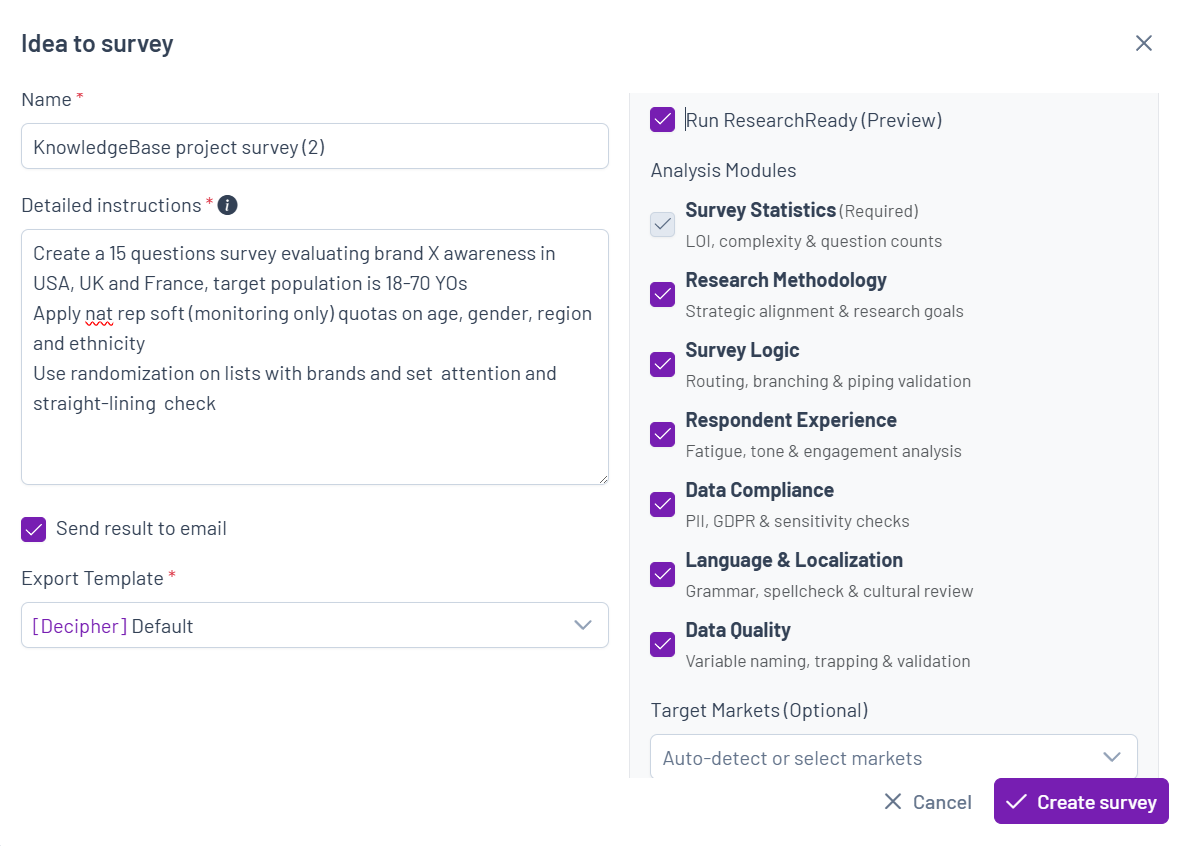Turn off Data Compliance module
The image size is (1181, 846).
click(x=663, y=505)
